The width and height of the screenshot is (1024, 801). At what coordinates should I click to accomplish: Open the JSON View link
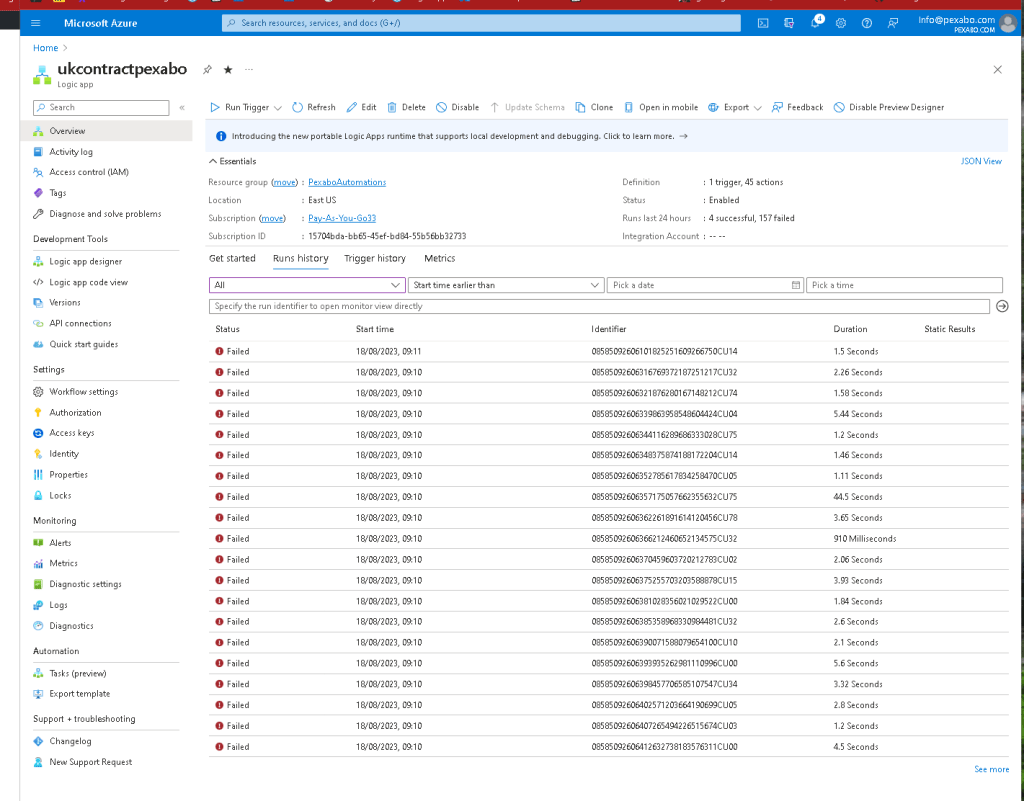coord(981,161)
